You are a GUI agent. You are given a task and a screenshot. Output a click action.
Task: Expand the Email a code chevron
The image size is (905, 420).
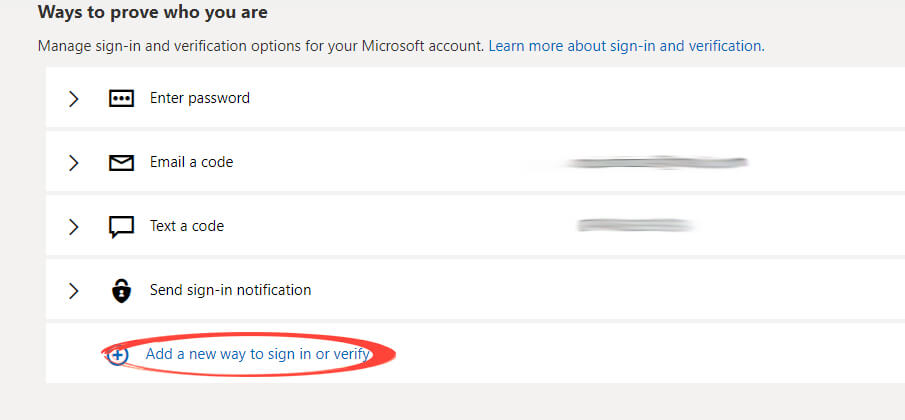click(x=73, y=163)
